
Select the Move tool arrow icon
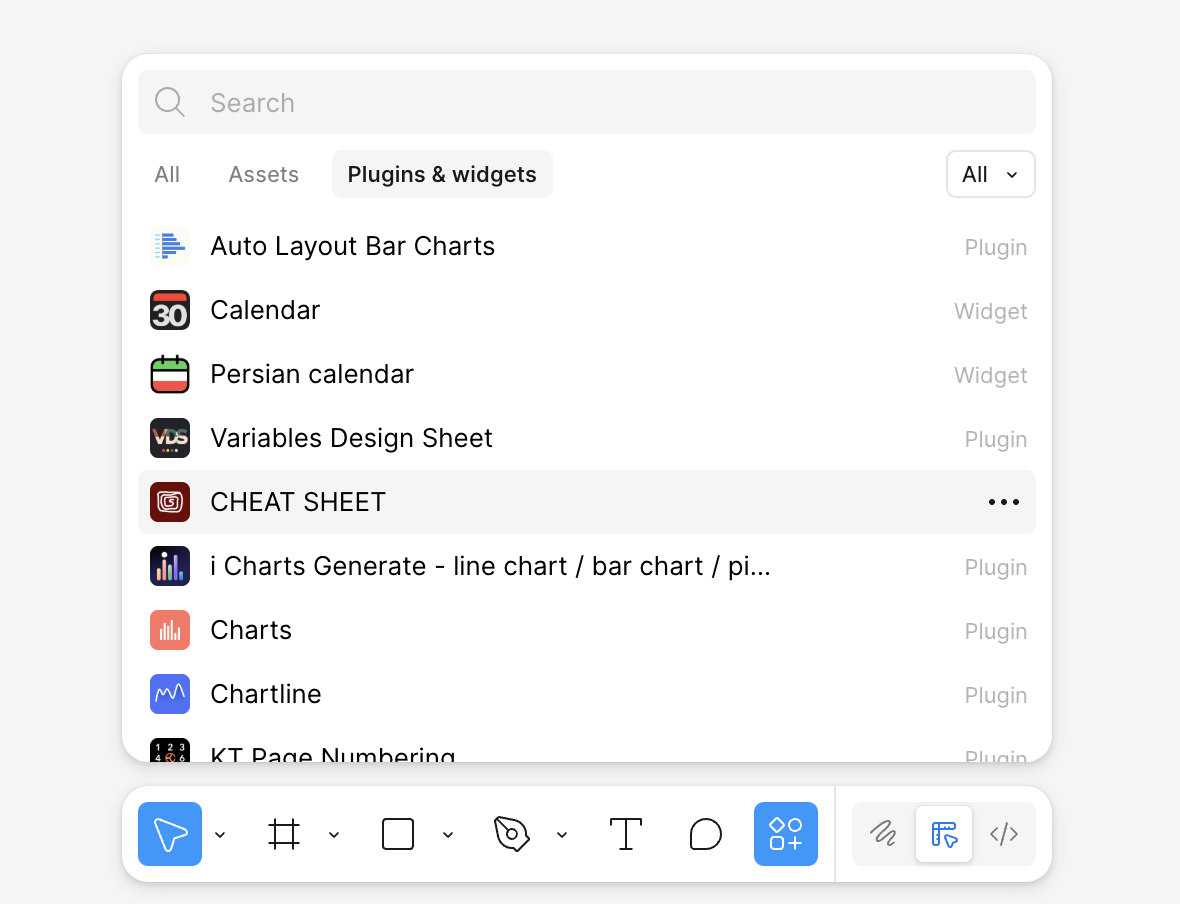coord(170,834)
